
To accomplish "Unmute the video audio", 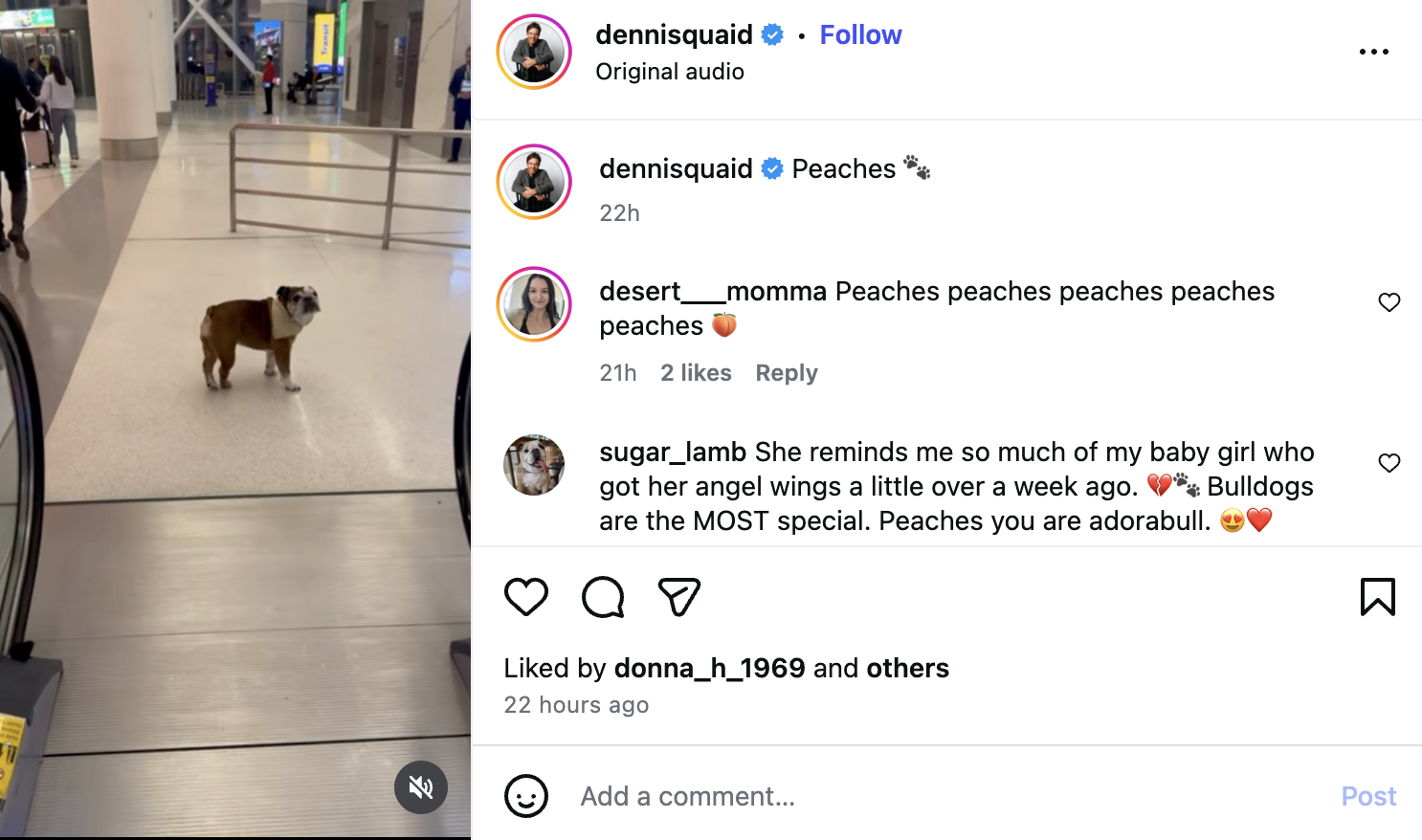I will coord(420,787).
